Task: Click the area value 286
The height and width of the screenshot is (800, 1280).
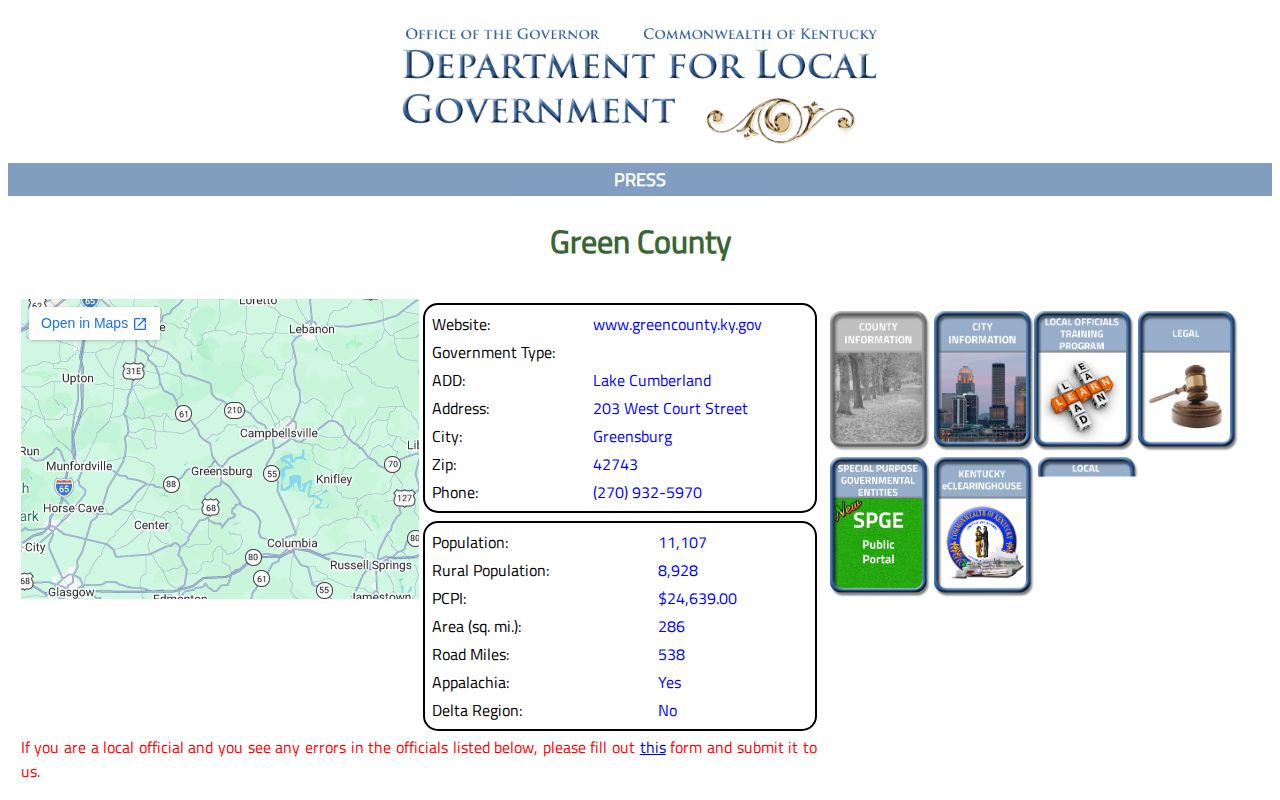Action: (671, 627)
